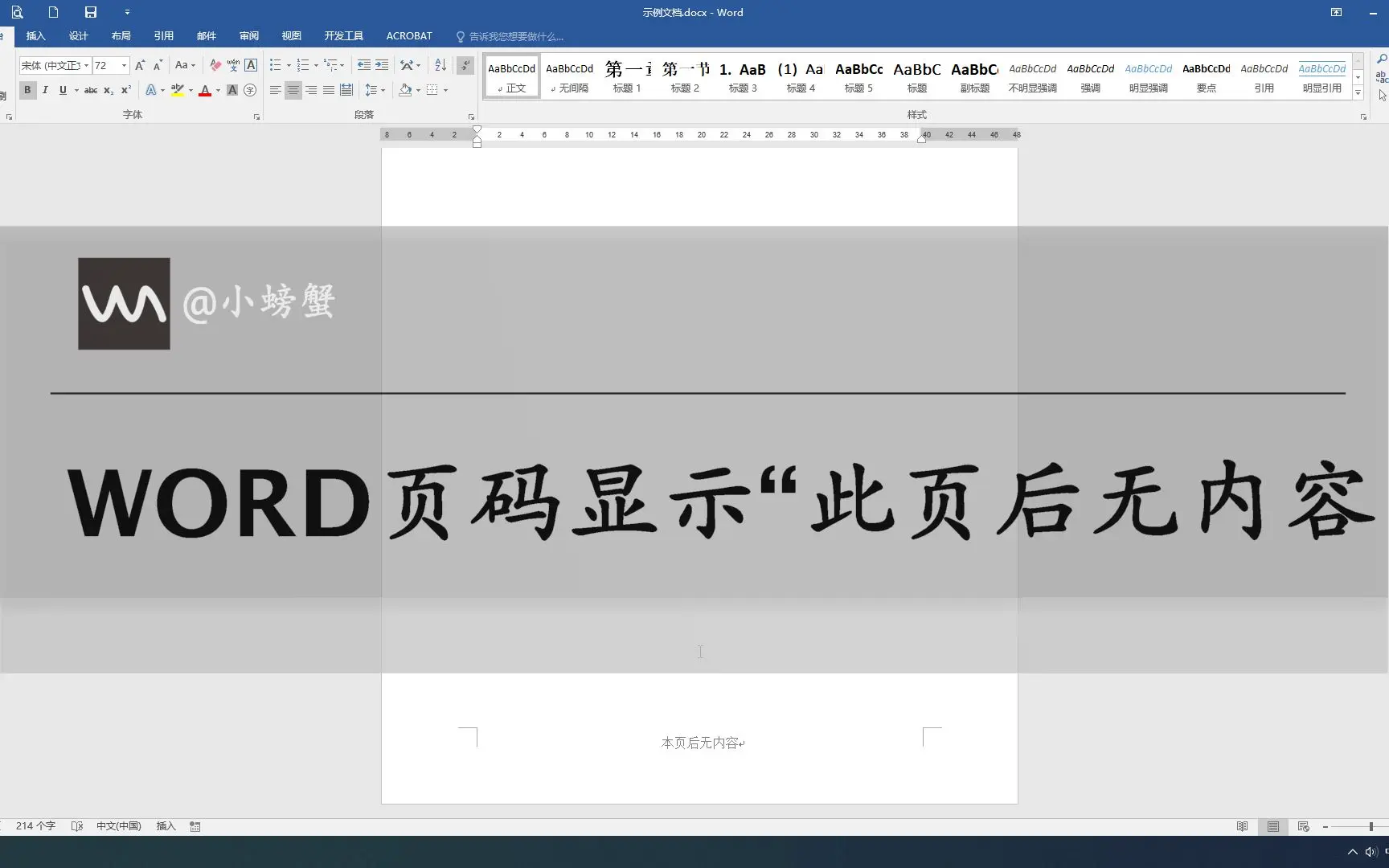1389x868 pixels.
Task: Apply the 副标题 style
Action: click(x=974, y=77)
